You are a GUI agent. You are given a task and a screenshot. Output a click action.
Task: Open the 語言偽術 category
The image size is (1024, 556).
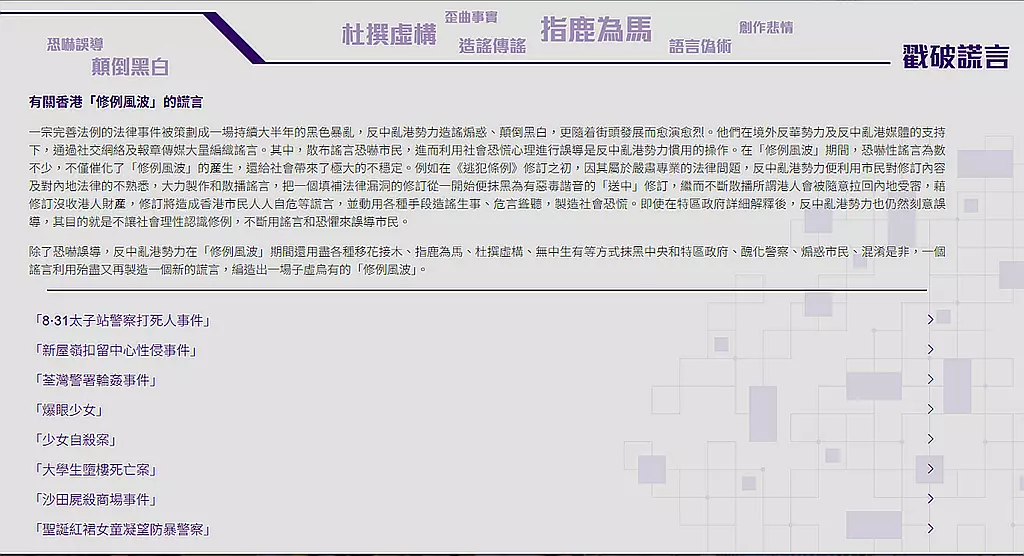(700, 46)
